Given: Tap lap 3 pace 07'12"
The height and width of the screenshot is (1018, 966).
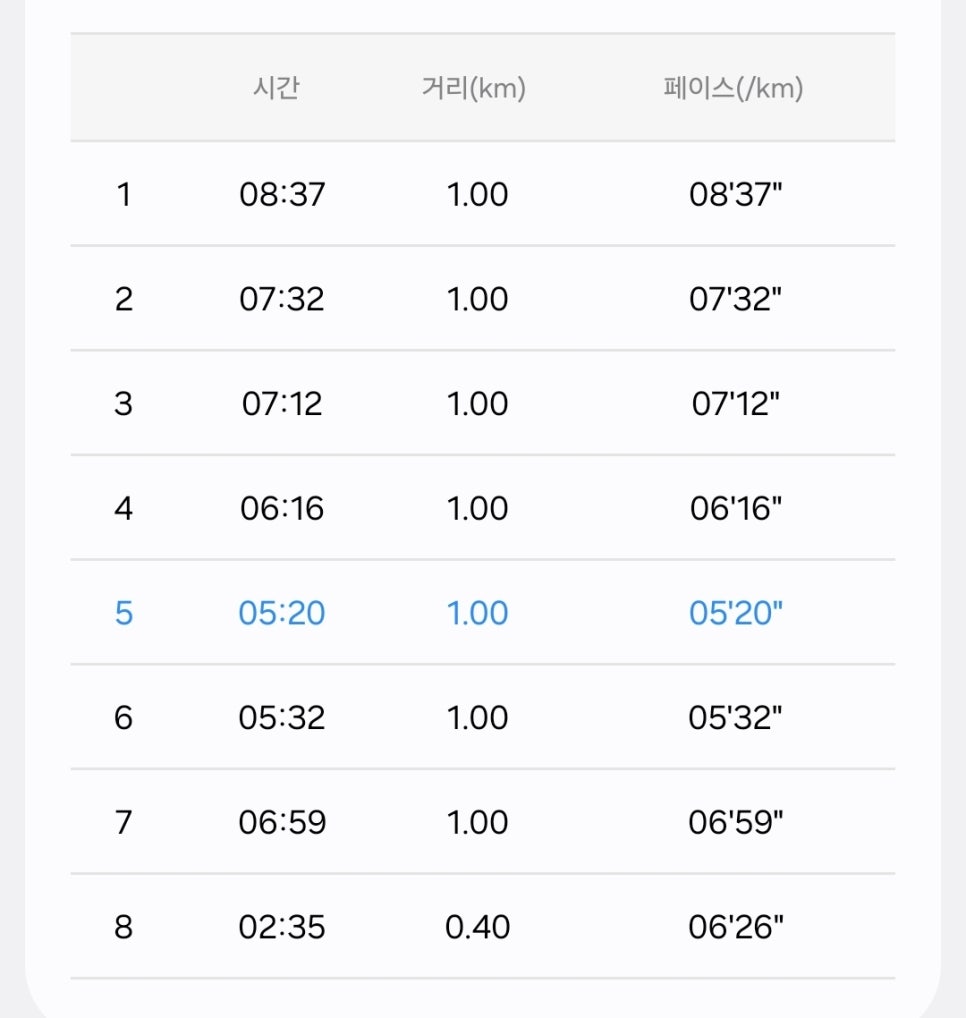Looking at the screenshot, I should tap(736, 403).
